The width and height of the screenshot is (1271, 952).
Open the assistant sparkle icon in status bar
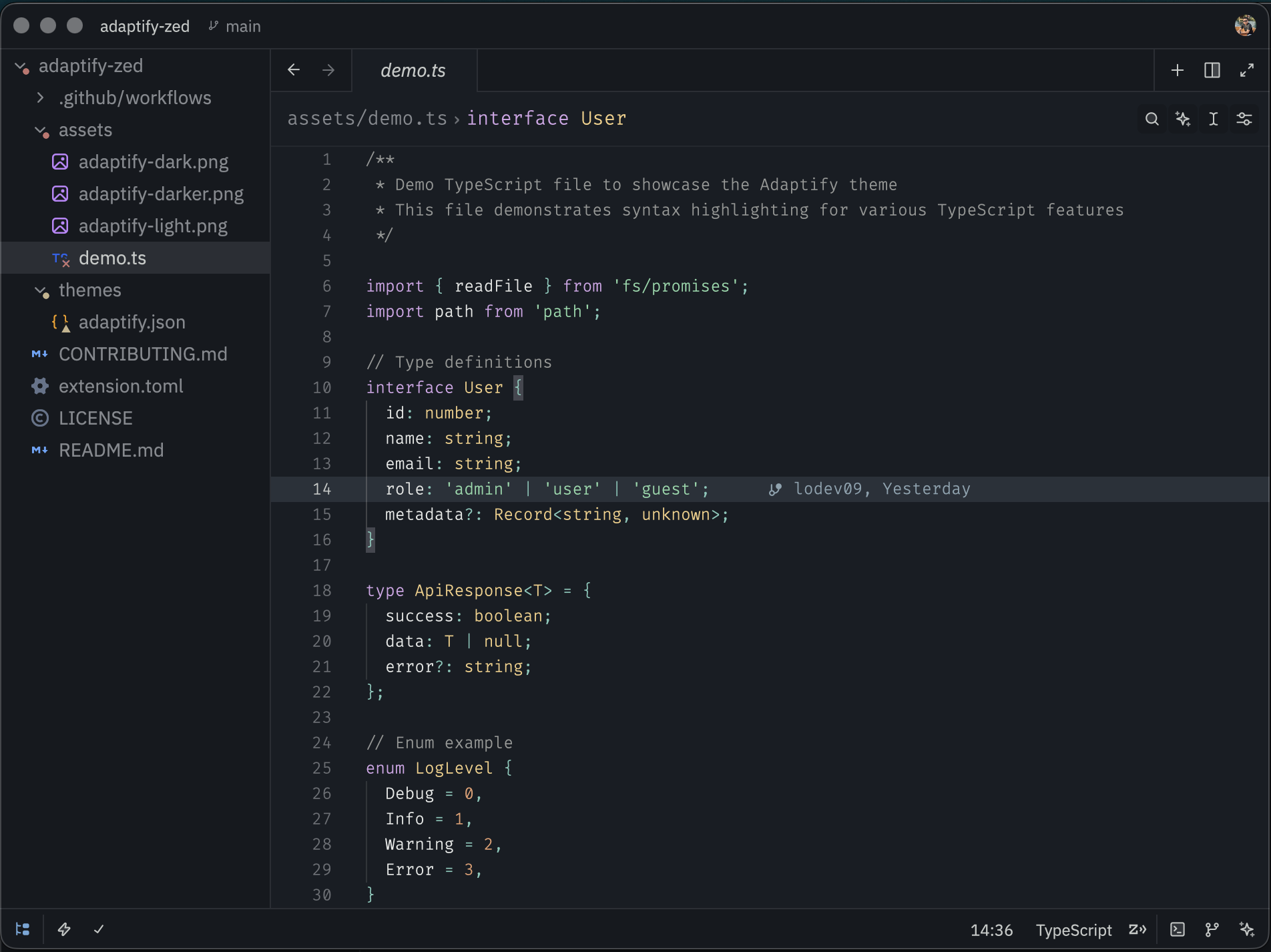1247,929
